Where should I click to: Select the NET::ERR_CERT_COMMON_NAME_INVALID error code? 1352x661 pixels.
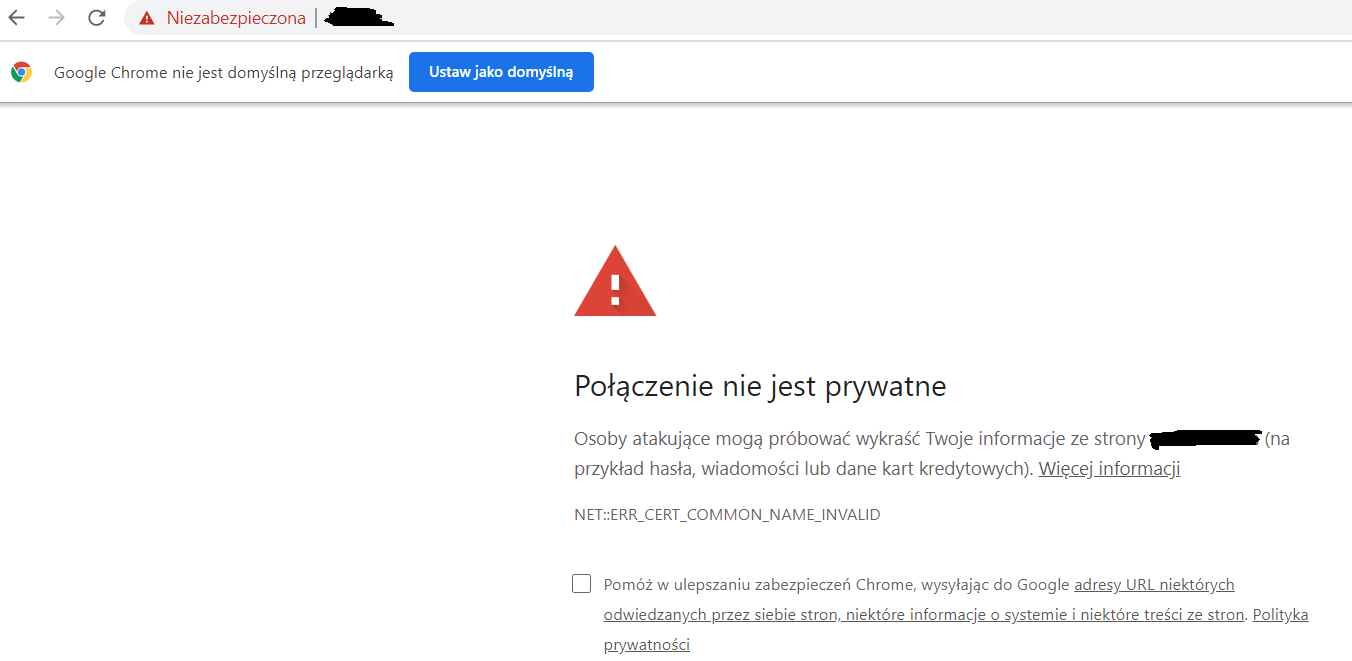point(727,515)
